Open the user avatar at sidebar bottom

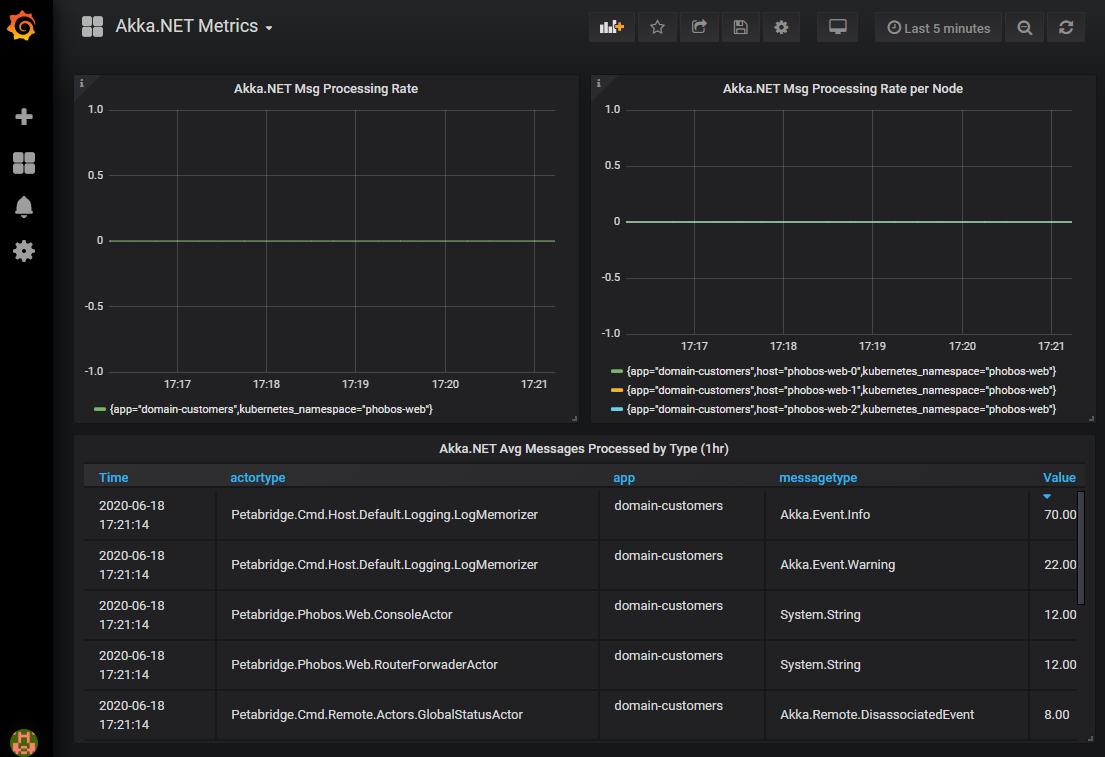(24, 742)
